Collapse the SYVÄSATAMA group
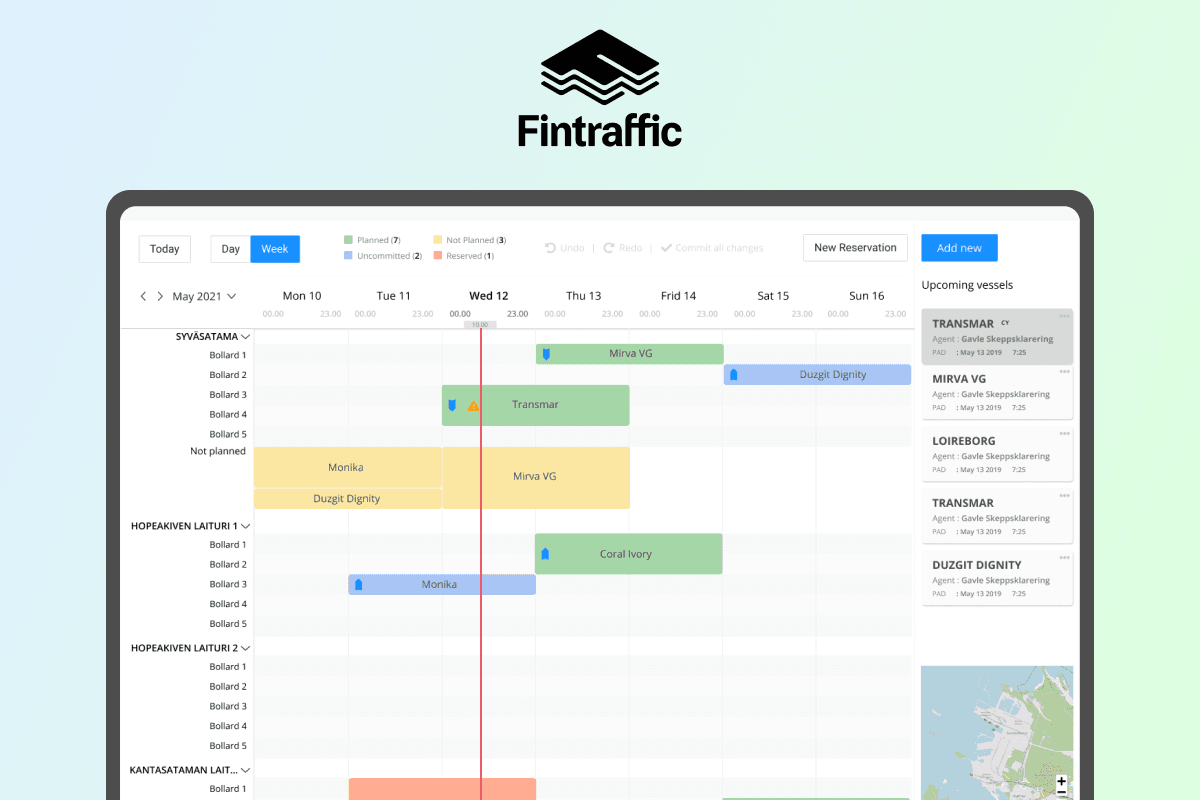 point(245,337)
